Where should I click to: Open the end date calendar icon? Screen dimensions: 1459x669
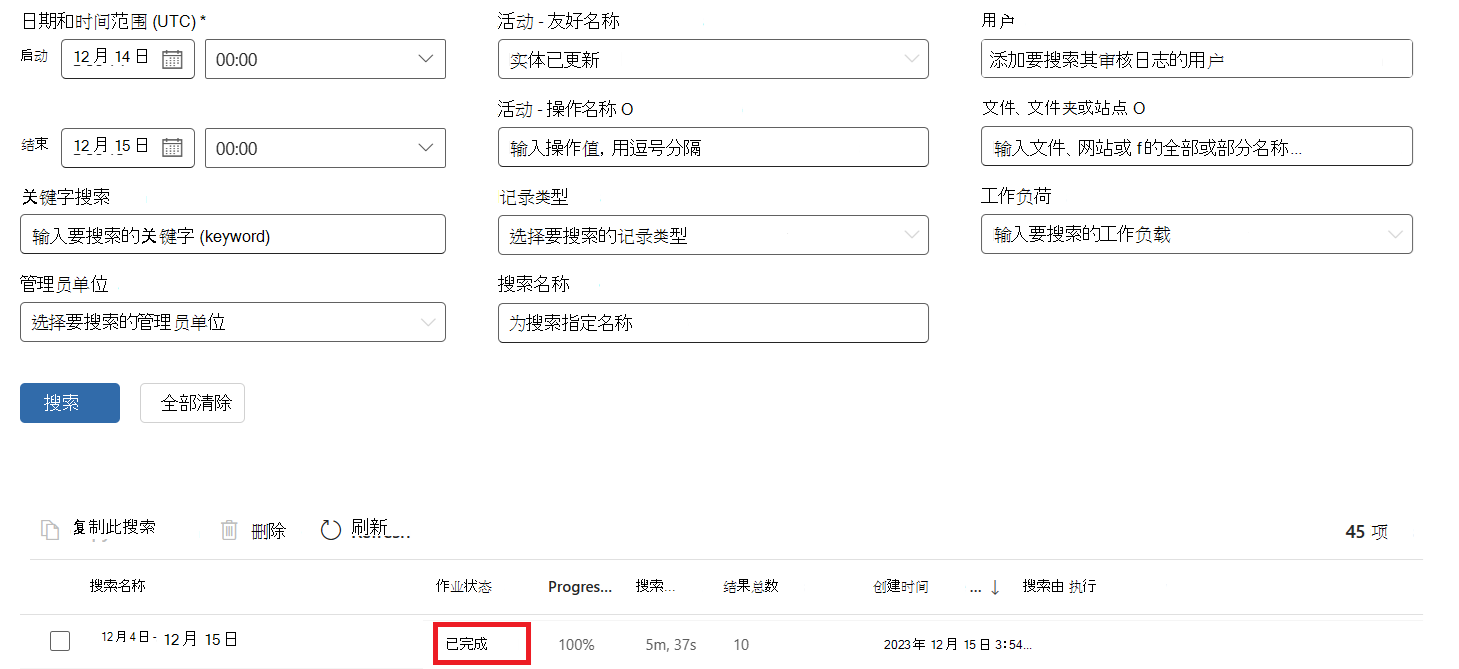click(172, 147)
